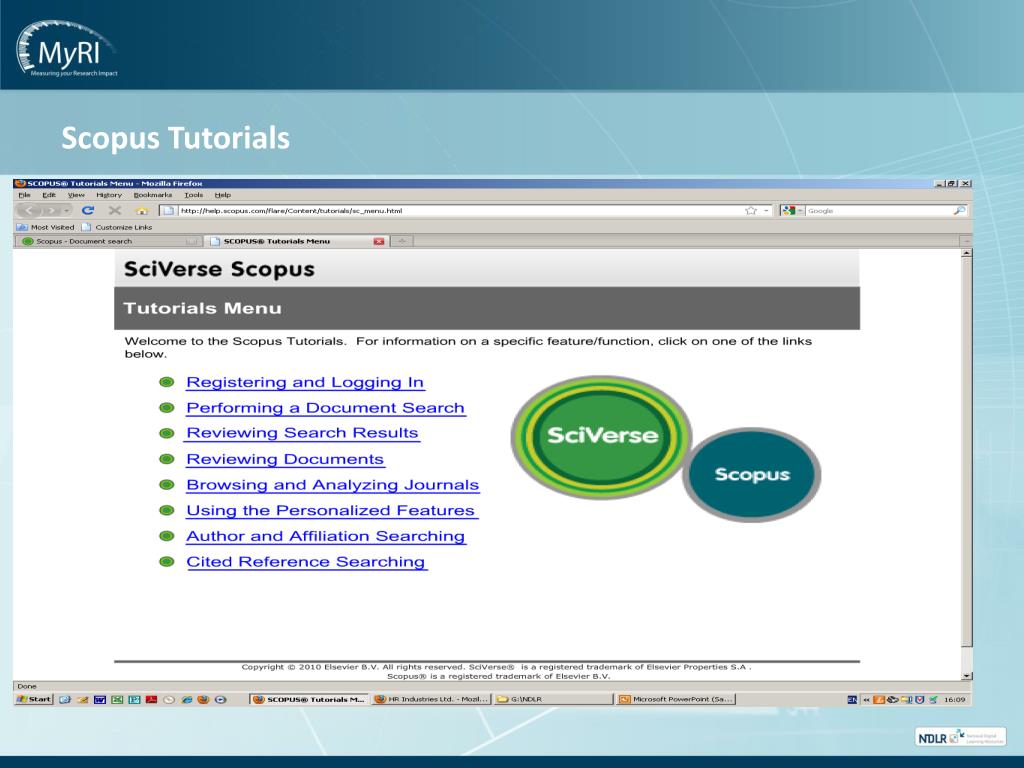Click the Scopus teal circle logo
The image size is (1024, 768).
pos(752,475)
